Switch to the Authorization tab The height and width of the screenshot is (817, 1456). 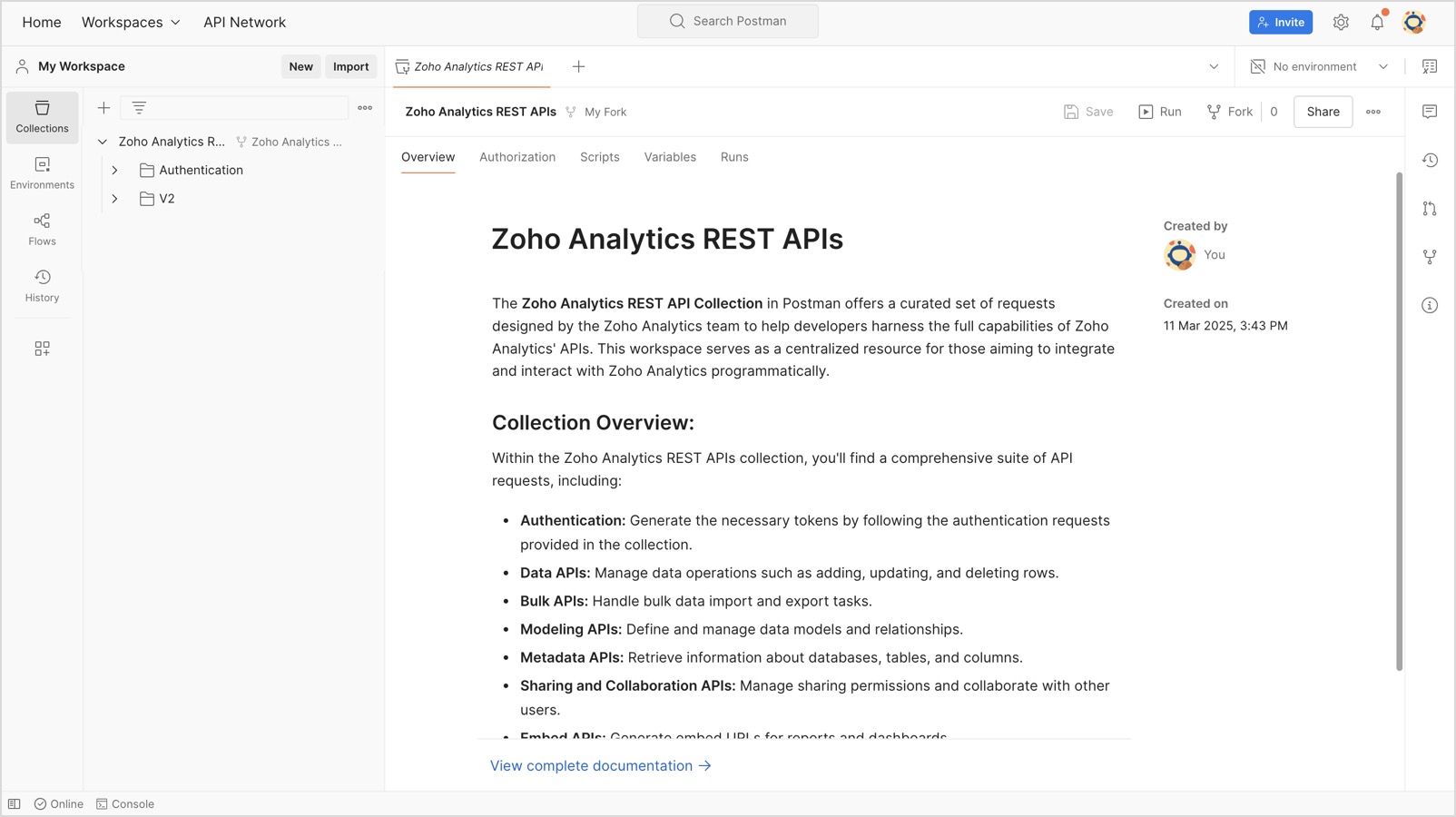tap(517, 157)
